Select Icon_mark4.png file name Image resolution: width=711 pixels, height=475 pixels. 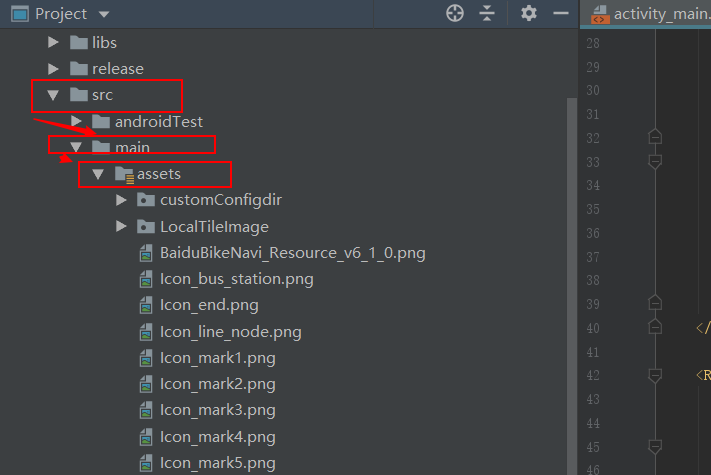click(218, 437)
